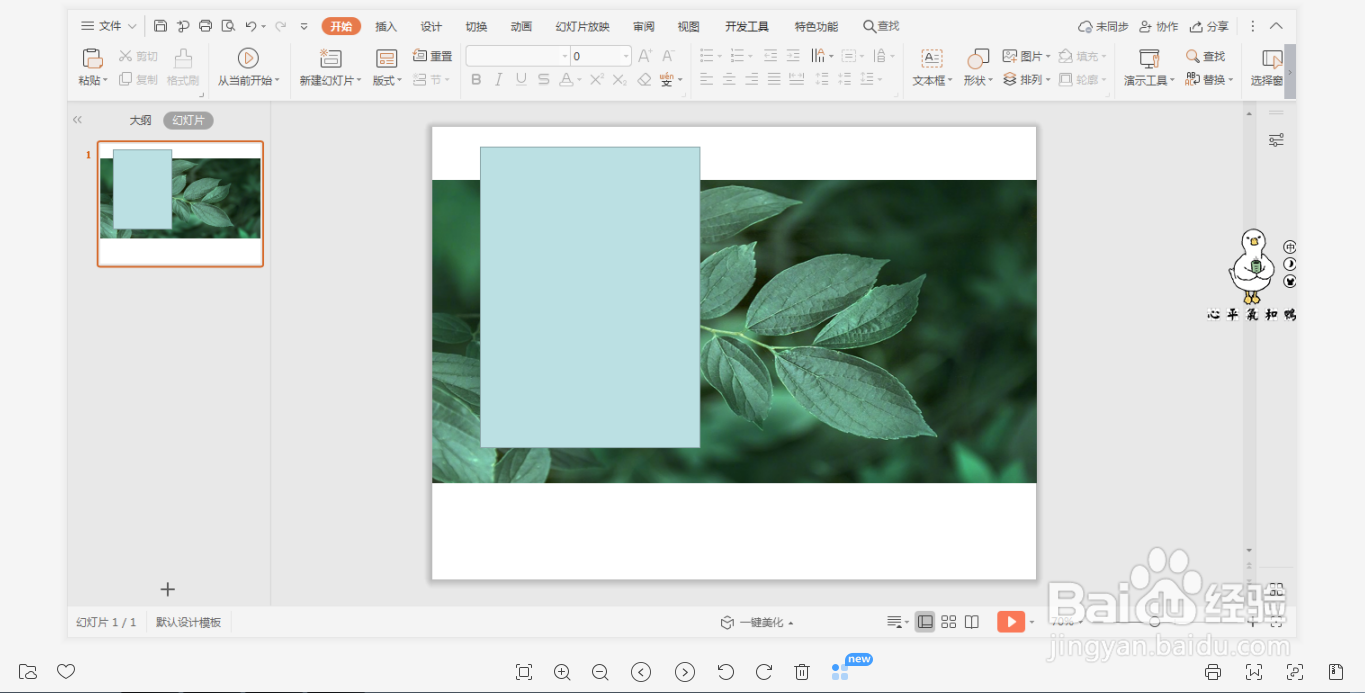This screenshot has width=1365, height=693.
Task: Click the orange slideshow play button in status bar
Action: [1011, 622]
